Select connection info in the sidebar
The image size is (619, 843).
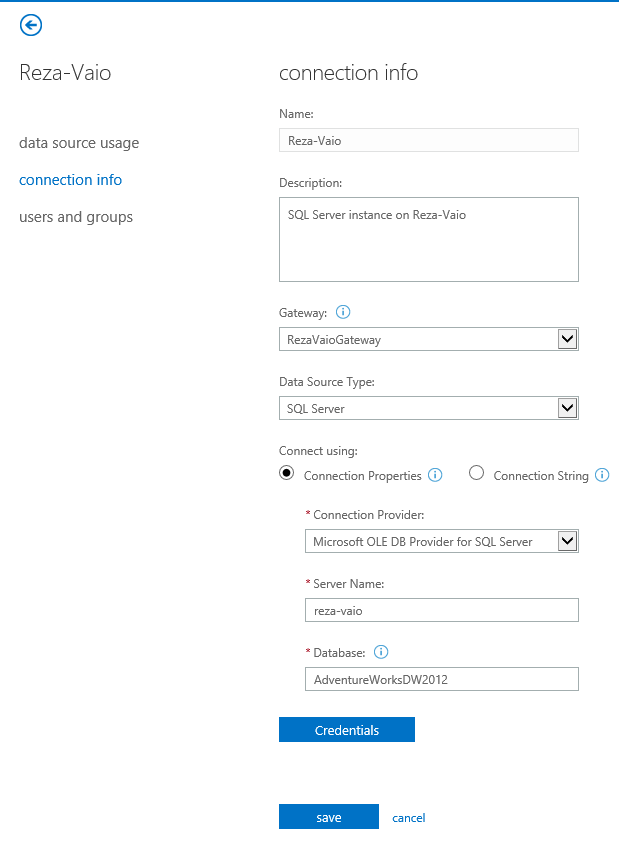[70, 180]
